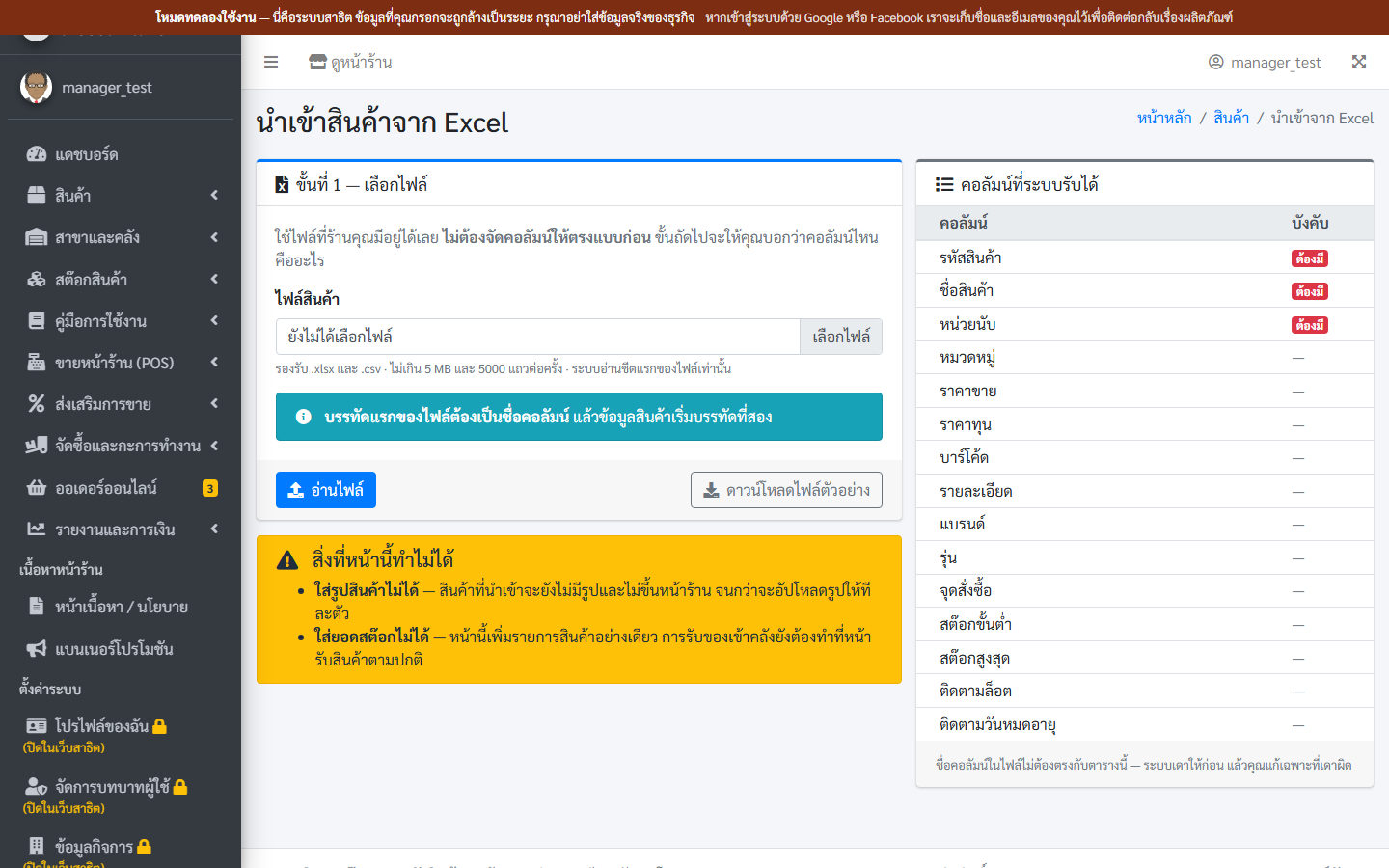Toggle the sidebar hamburger menu icon
This screenshot has height=868, width=1389.
pos(271,62)
